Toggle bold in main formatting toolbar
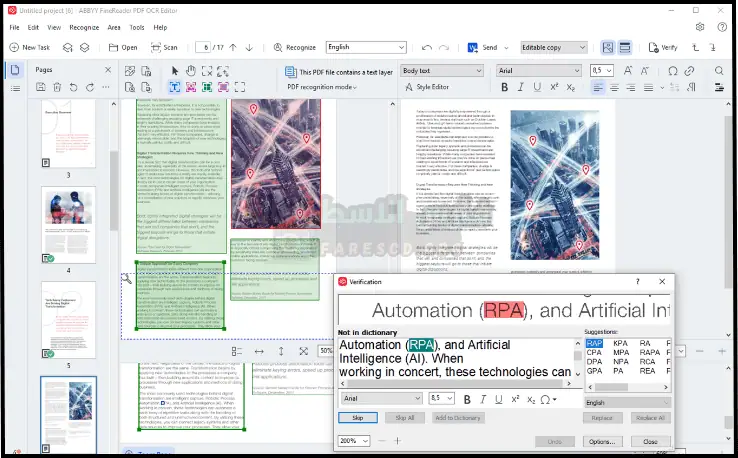 504,87
